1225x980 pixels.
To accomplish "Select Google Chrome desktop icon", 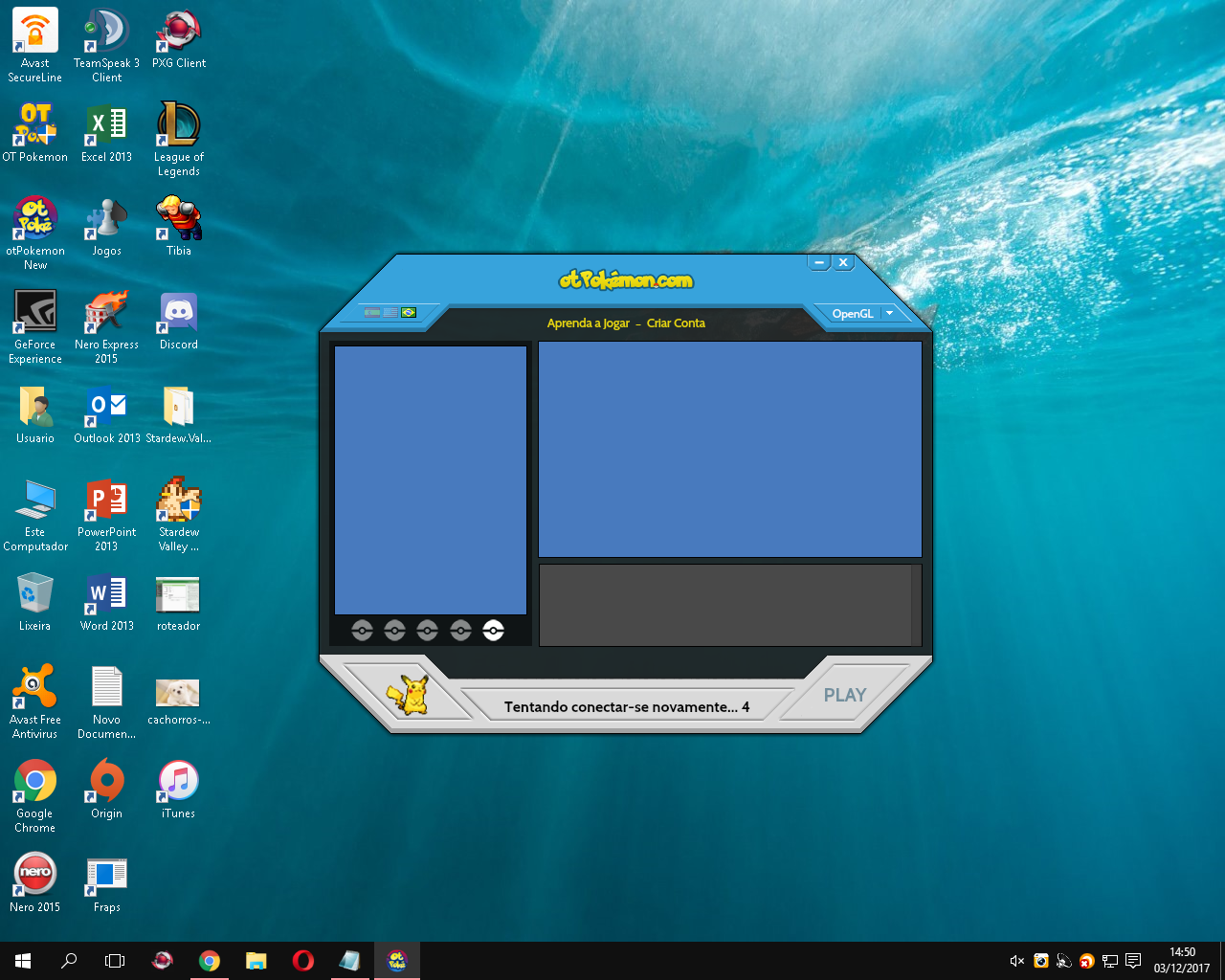I will 35,795.
